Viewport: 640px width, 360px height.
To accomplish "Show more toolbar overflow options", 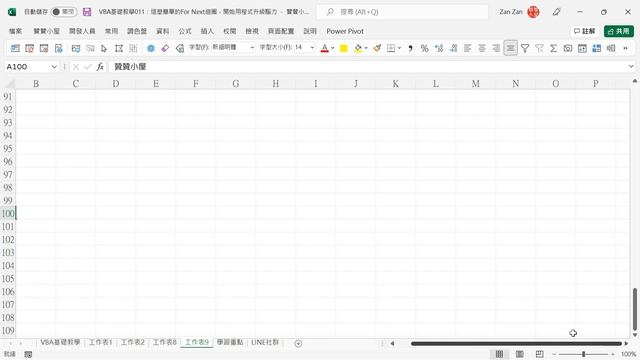I will 625,48.
